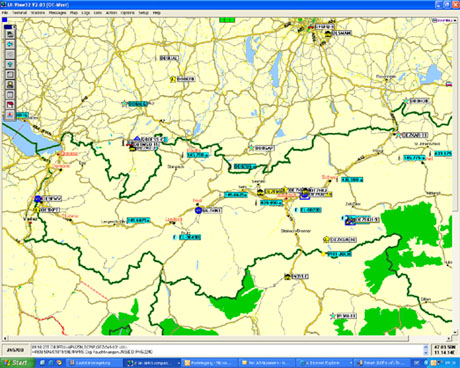This screenshot has height=368, width=460.
Task: Click the Windows Start button
Action: [17, 363]
